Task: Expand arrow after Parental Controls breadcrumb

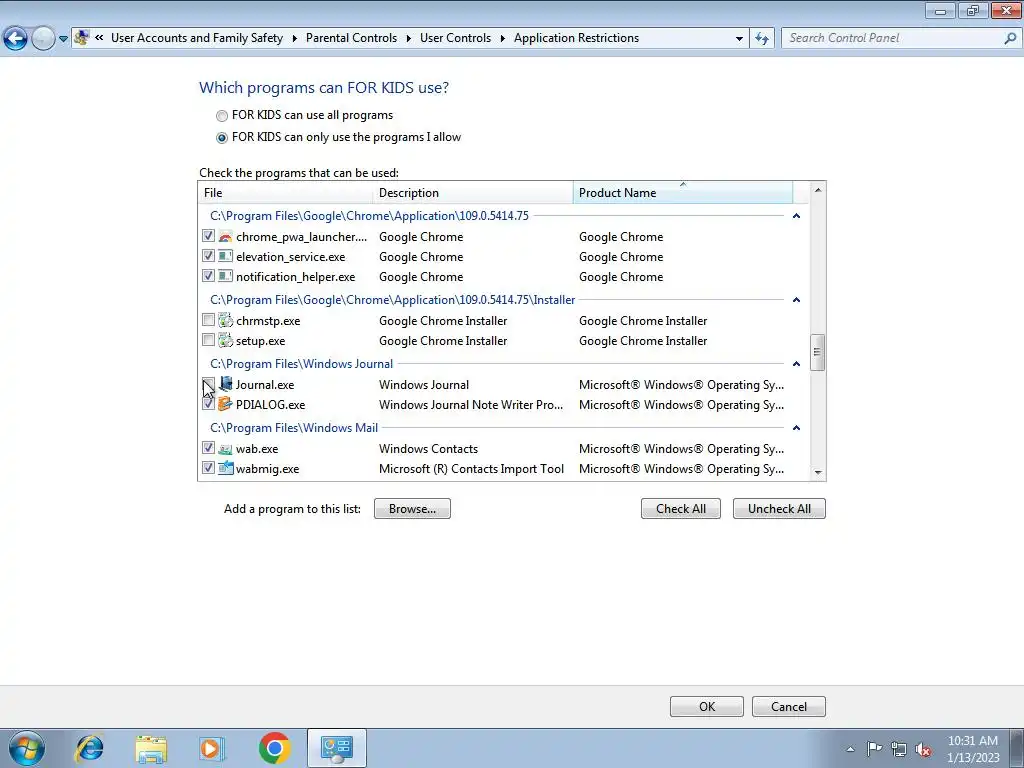Action: (408, 39)
